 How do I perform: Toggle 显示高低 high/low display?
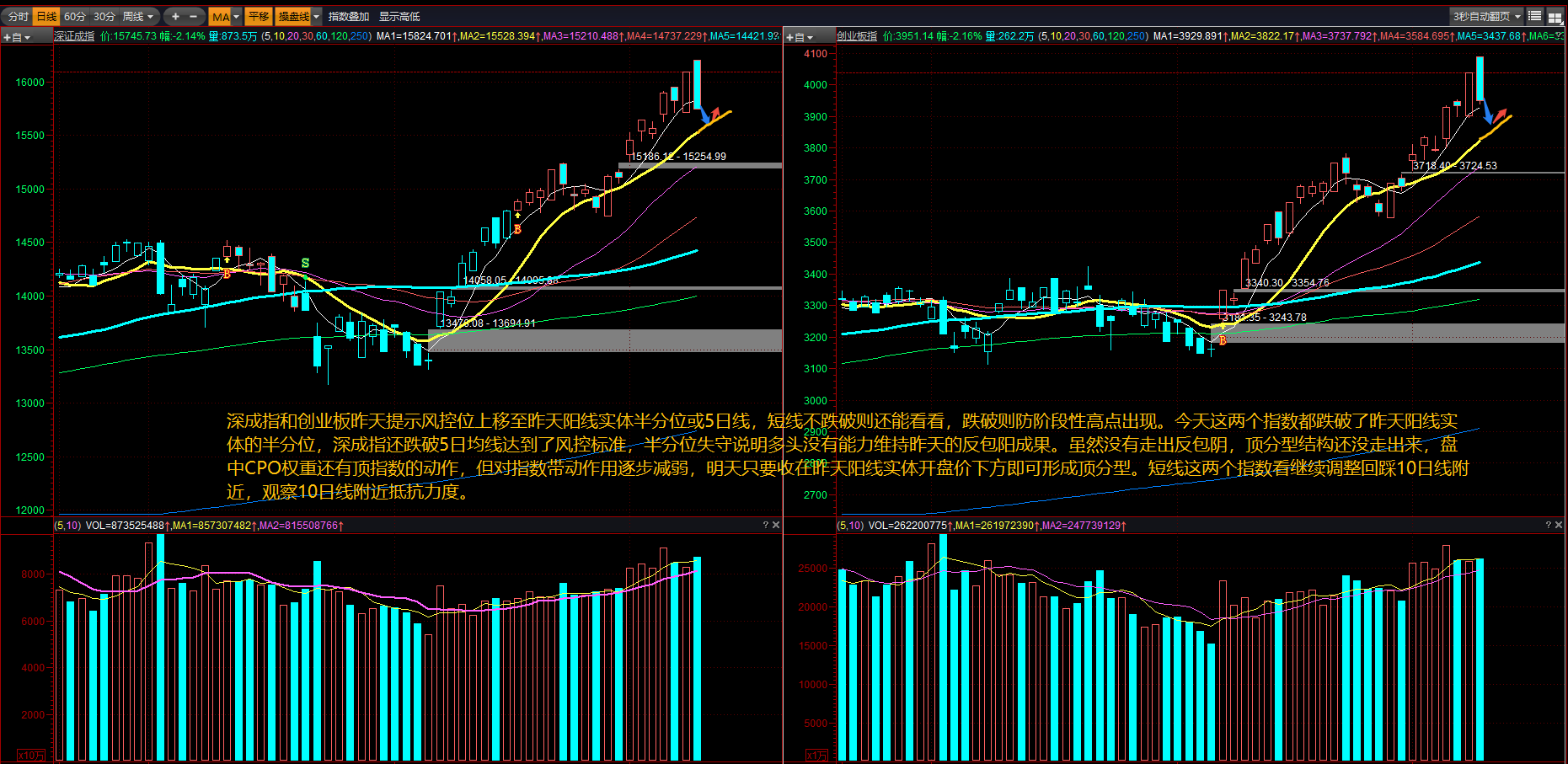[x=399, y=16]
